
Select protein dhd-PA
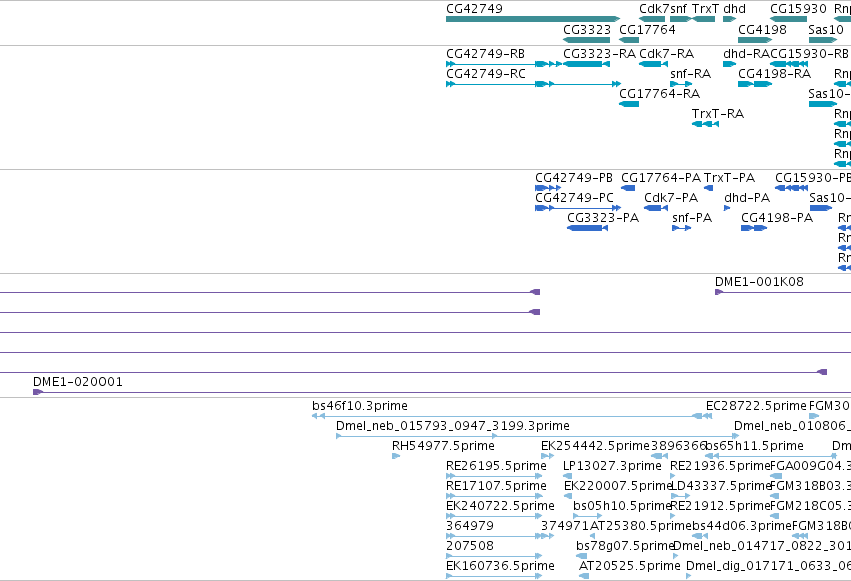point(727,208)
